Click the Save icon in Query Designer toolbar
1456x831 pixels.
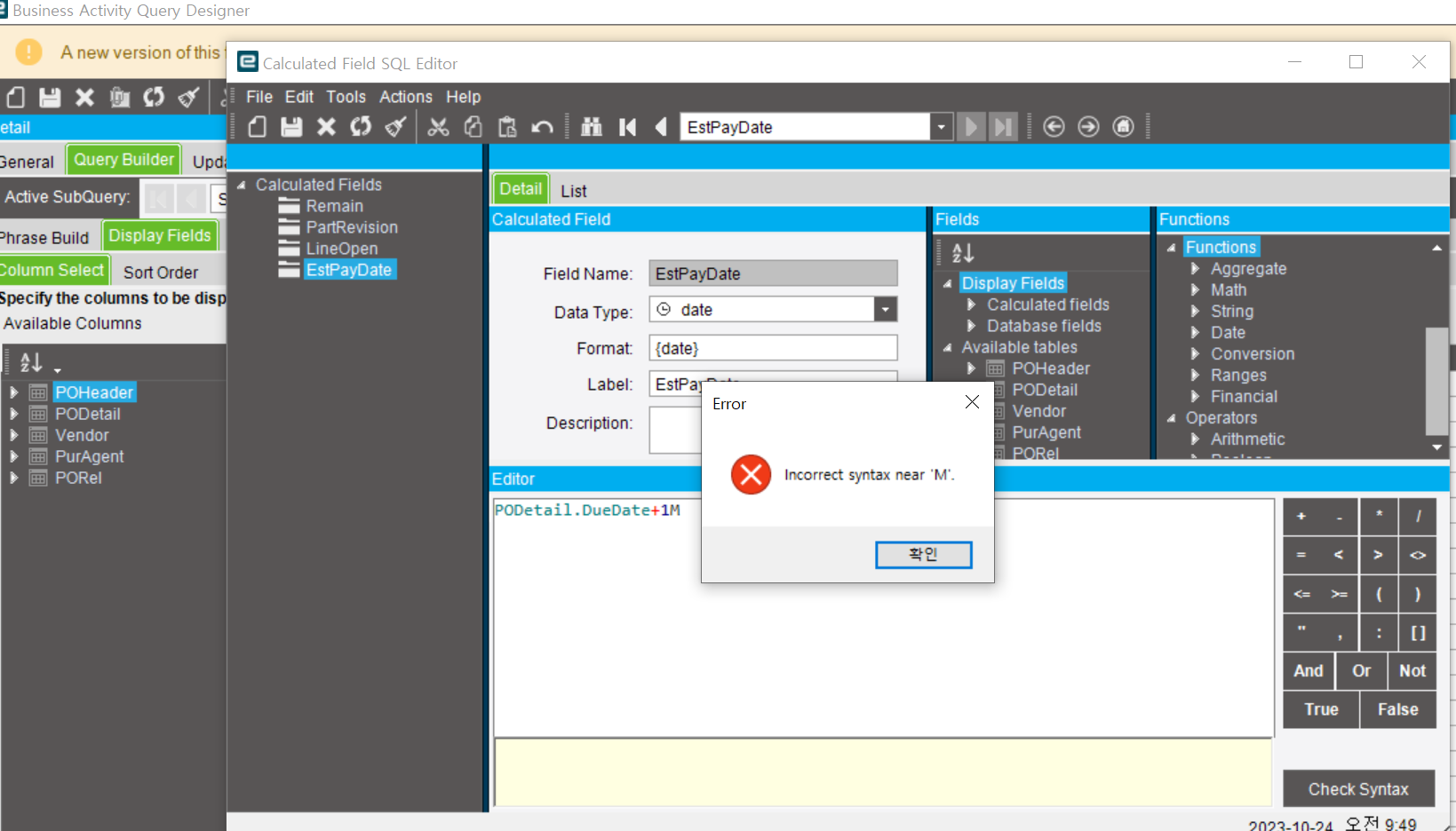tap(50, 97)
